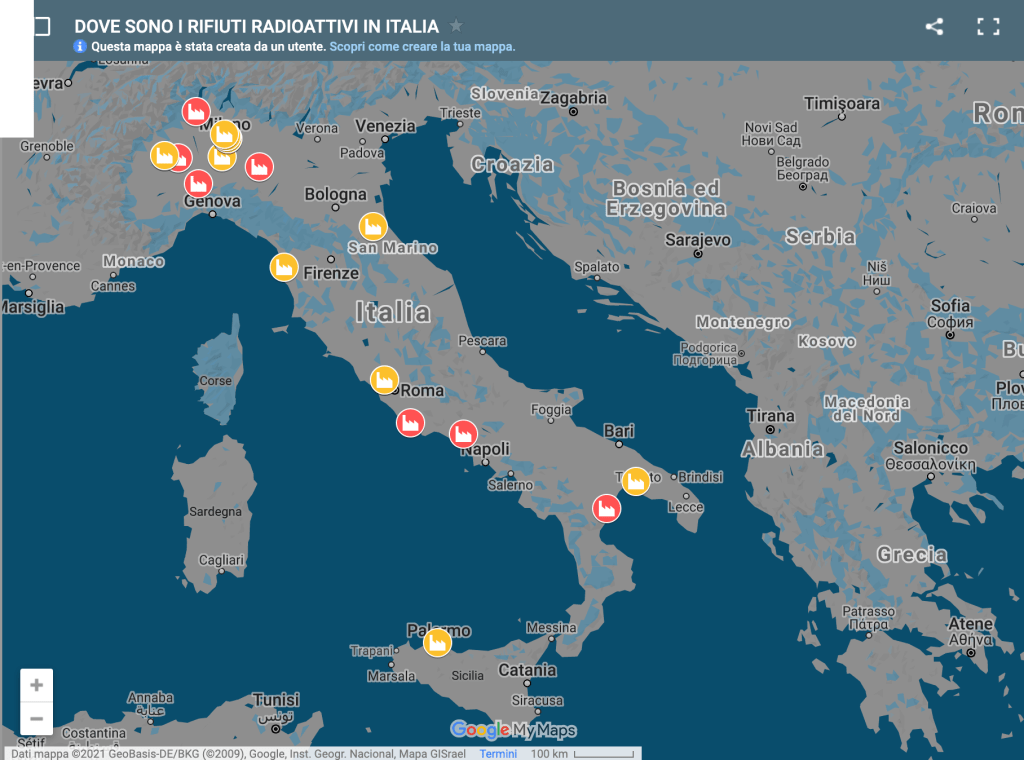Select the yellow marker west of Firenze

click(284, 266)
